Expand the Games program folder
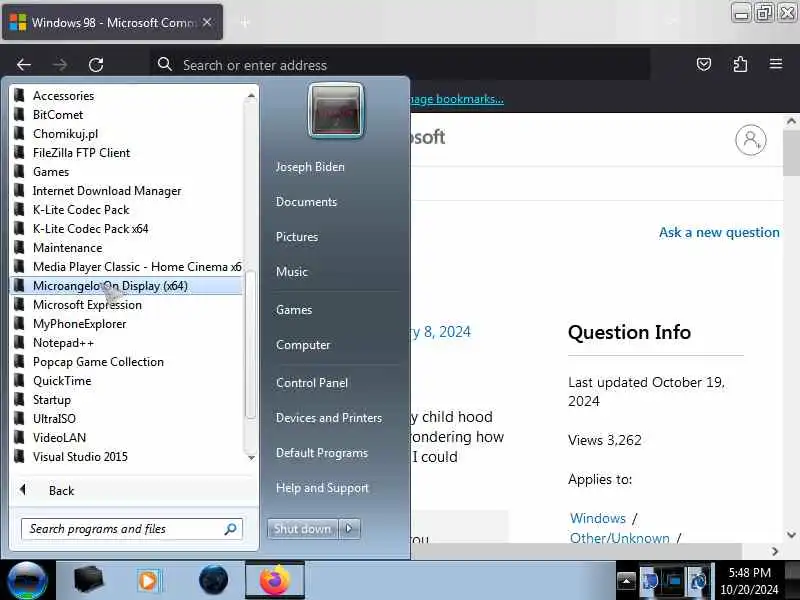The height and width of the screenshot is (600, 800). click(x=127, y=171)
